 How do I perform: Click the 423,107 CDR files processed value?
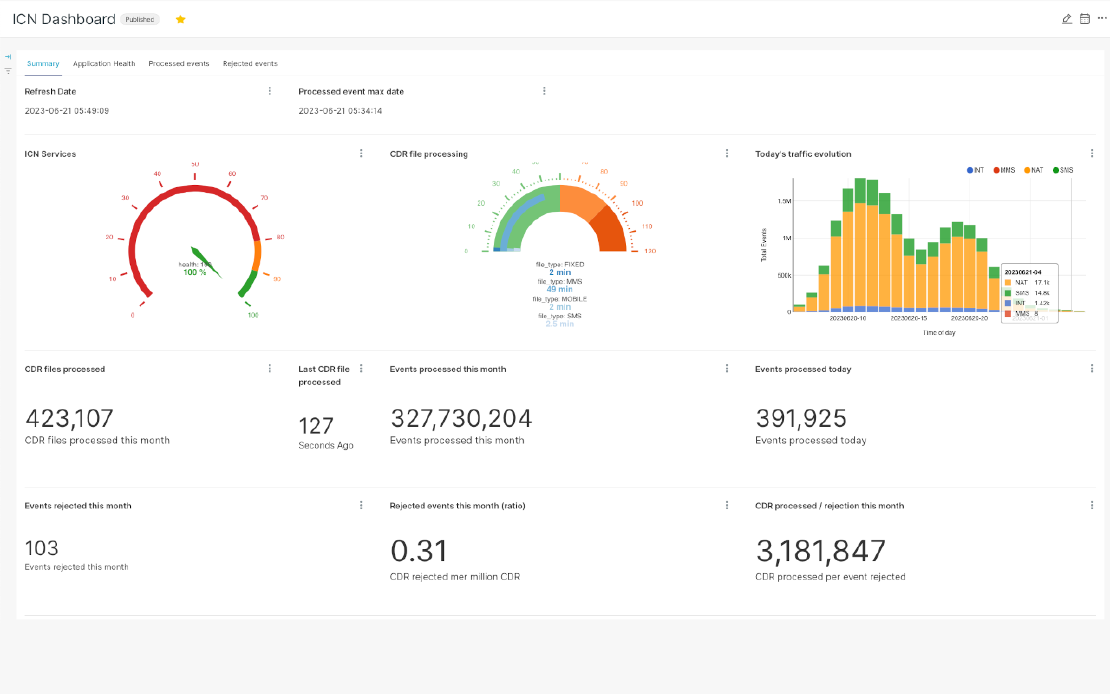click(69, 419)
